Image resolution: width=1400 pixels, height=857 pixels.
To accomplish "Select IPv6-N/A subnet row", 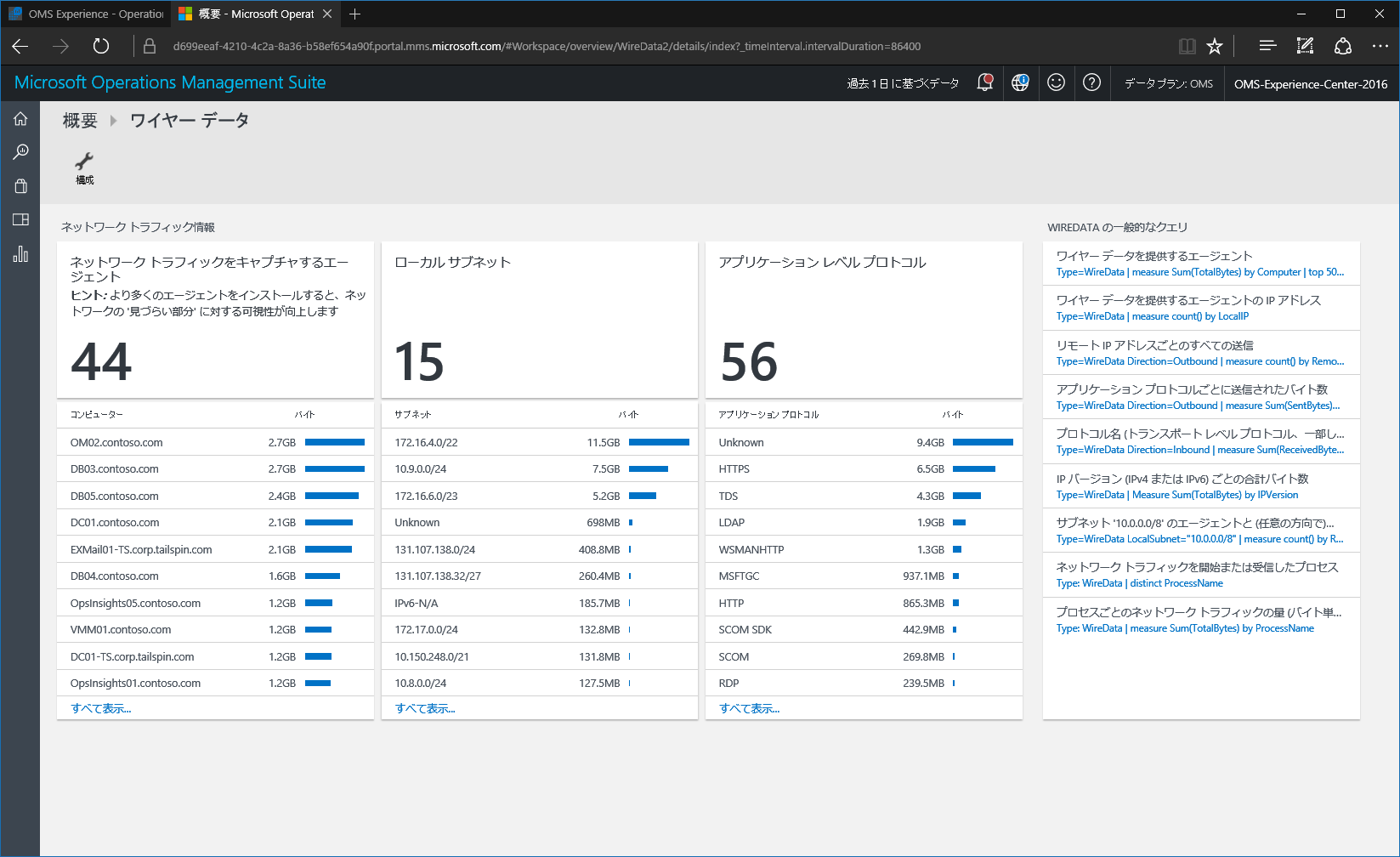I will (x=540, y=603).
